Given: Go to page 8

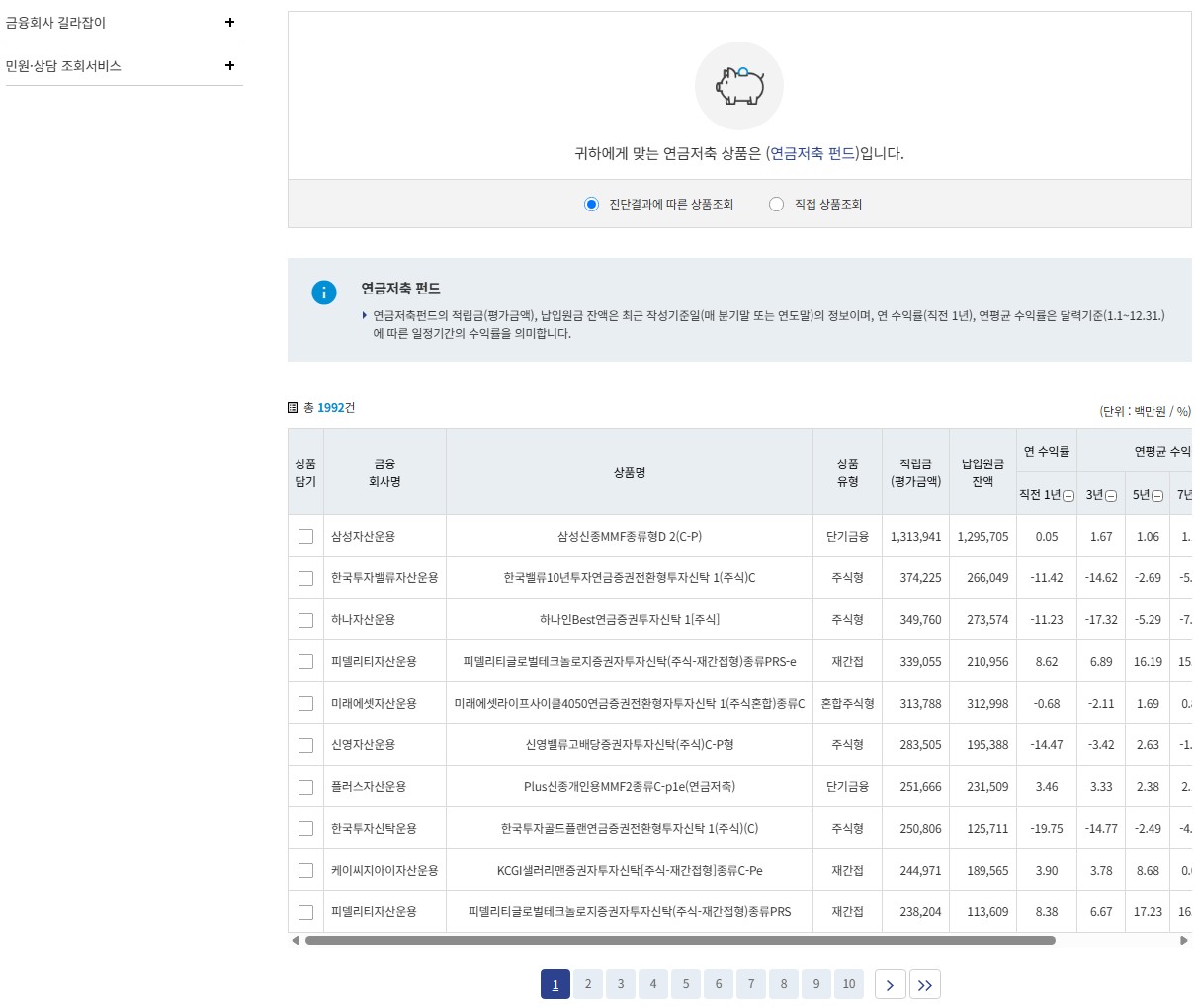Looking at the screenshot, I should 784,984.
